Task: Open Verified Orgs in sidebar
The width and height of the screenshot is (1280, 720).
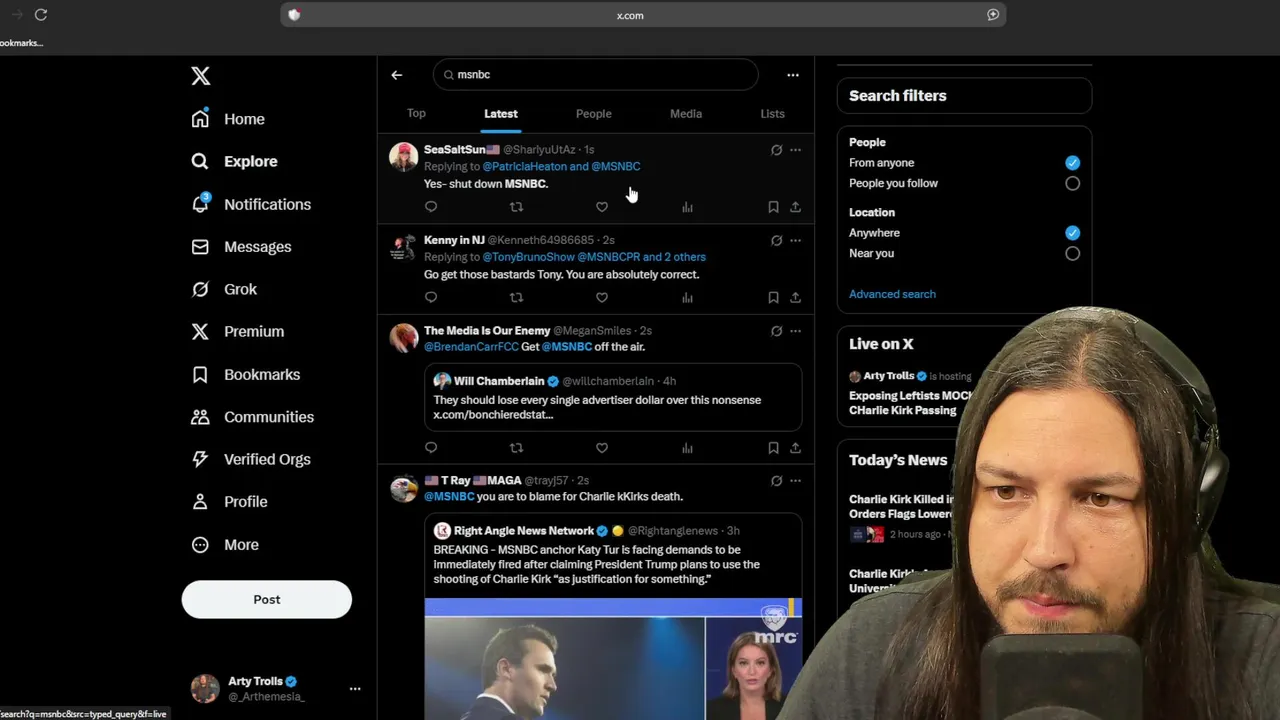Action: pos(251,459)
